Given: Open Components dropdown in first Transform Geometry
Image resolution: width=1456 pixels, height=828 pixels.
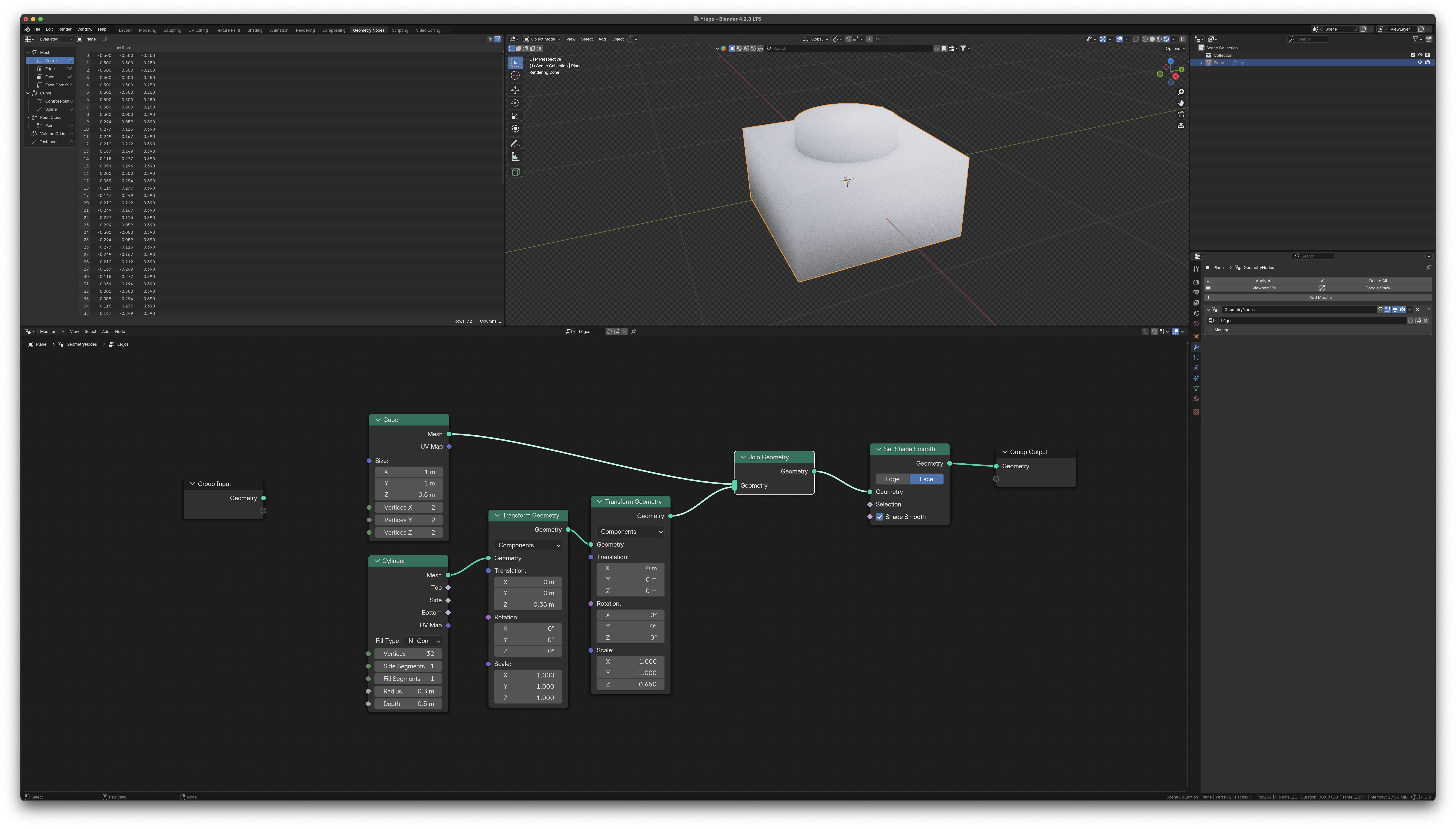Looking at the screenshot, I should point(528,545).
